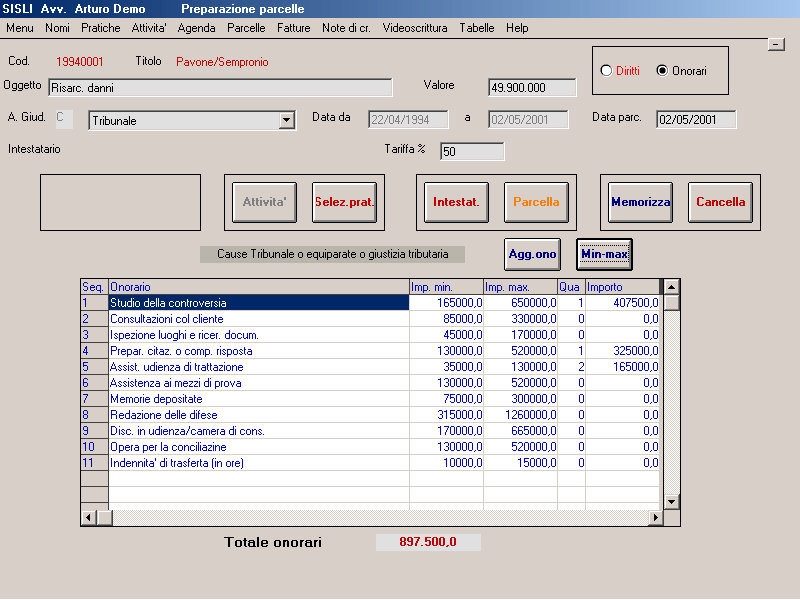The image size is (800, 600).
Task: Click the Data parc. date field
Action: coord(696,120)
